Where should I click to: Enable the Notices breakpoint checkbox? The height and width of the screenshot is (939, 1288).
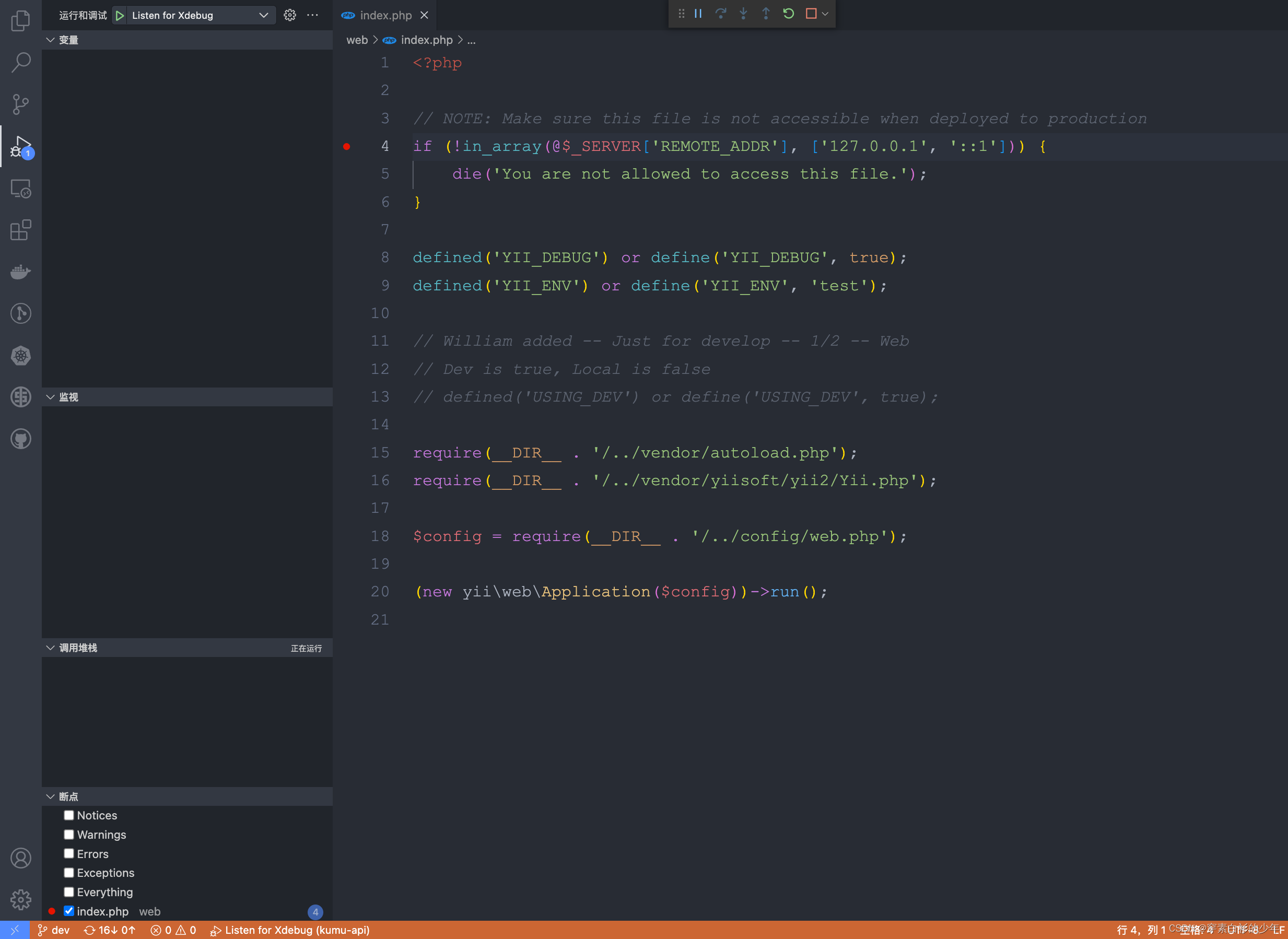pos(69,815)
